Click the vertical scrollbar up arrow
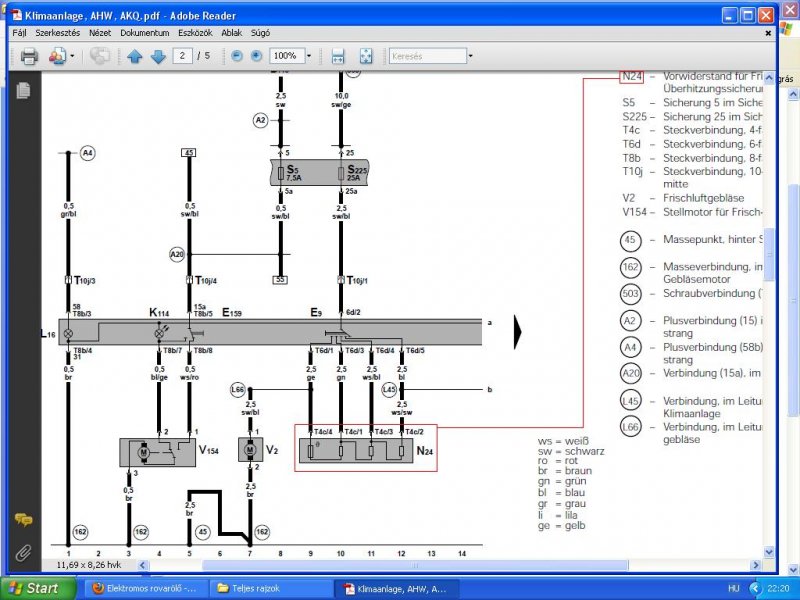This screenshot has height=600, width=800. click(769, 78)
